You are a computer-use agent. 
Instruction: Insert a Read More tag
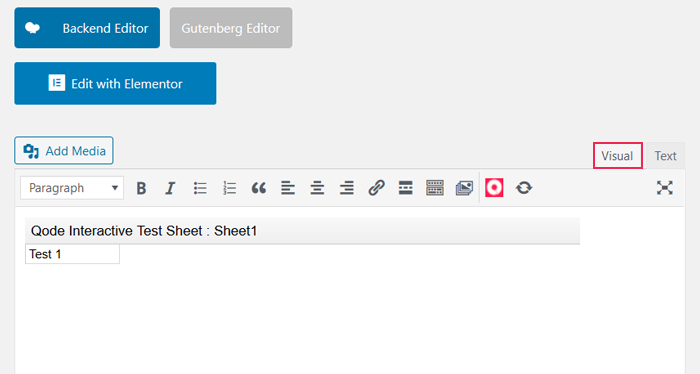(x=405, y=188)
